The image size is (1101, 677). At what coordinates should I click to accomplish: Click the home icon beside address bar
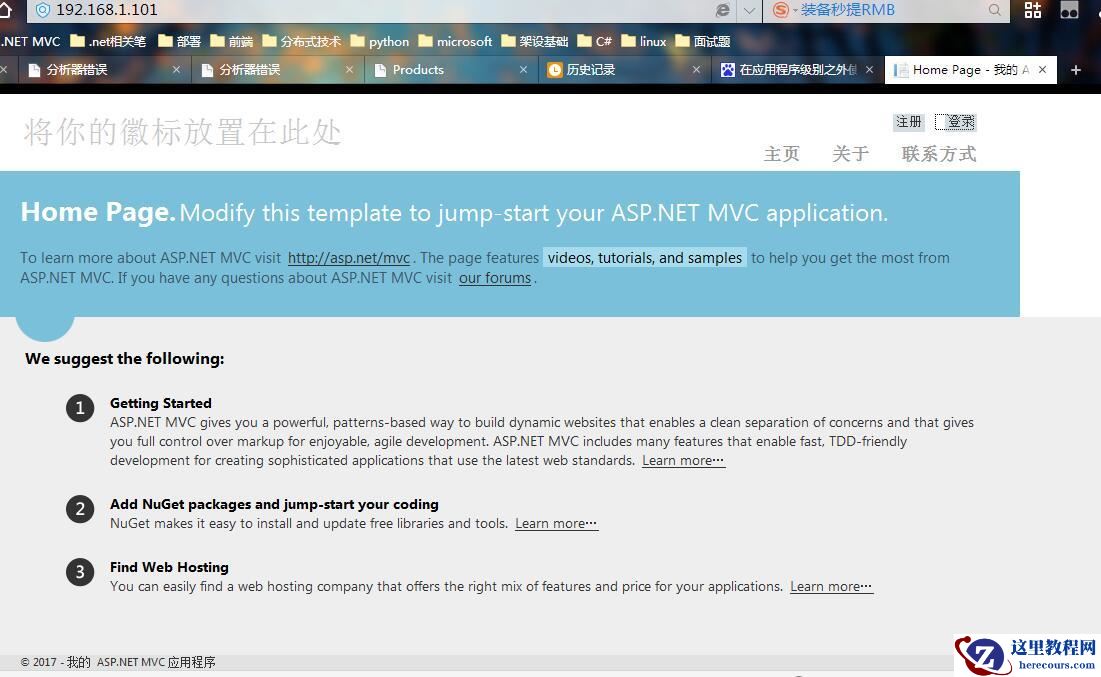click(6, 9)
